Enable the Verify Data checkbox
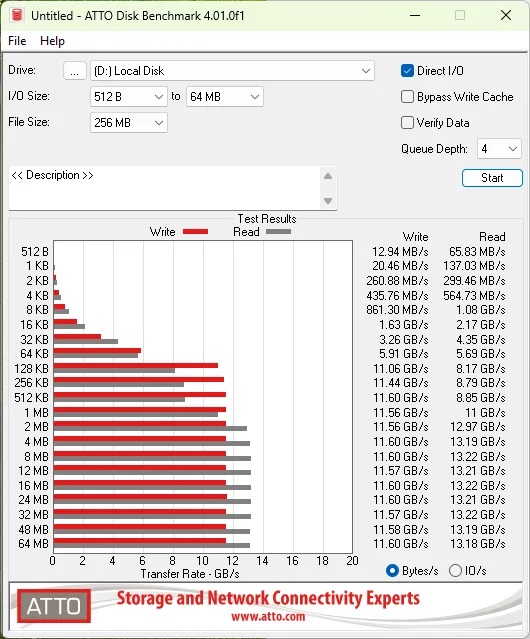This screenshot has width=530, height=639. click(407, 123)
